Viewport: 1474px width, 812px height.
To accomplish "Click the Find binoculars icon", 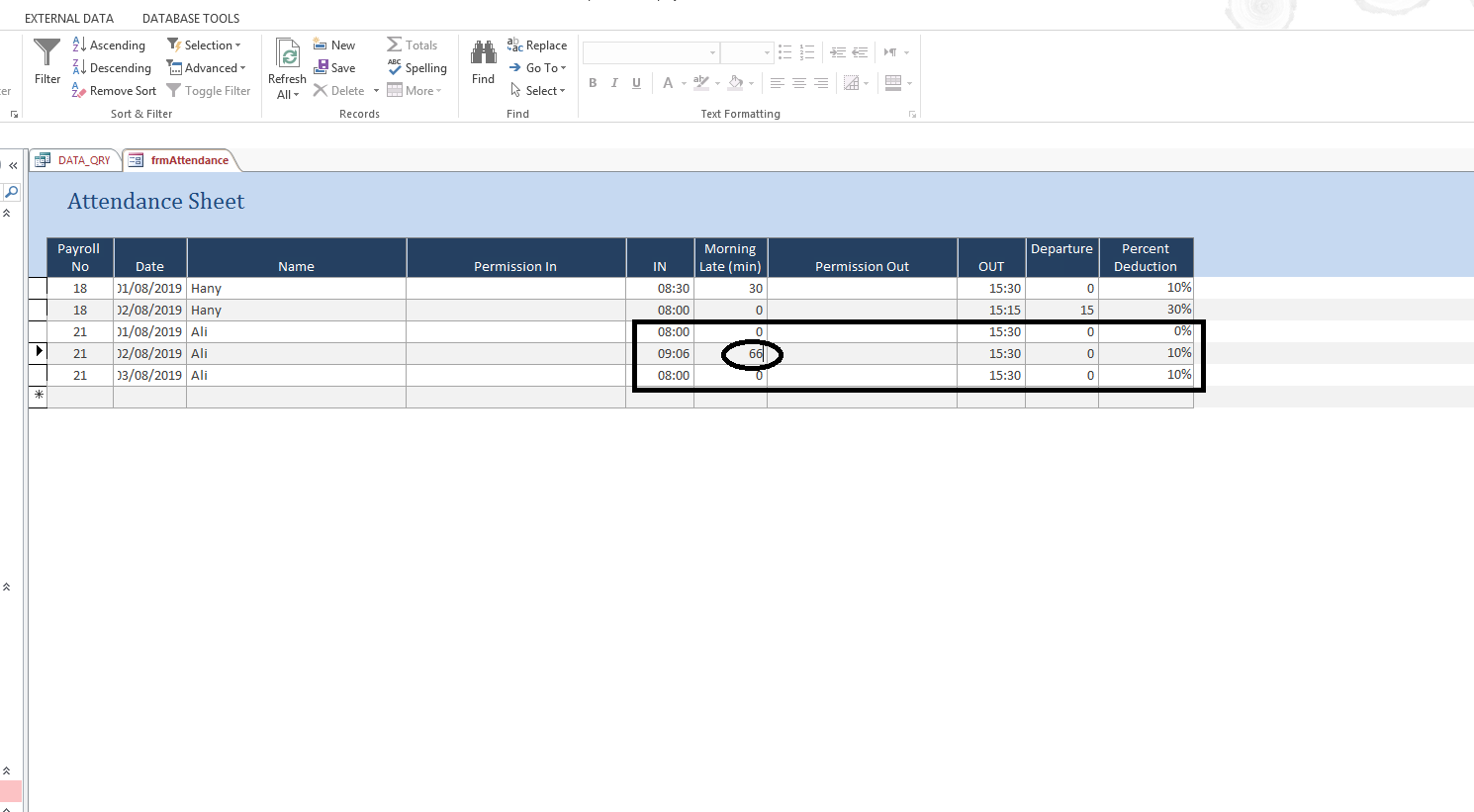I will [484, 51].
